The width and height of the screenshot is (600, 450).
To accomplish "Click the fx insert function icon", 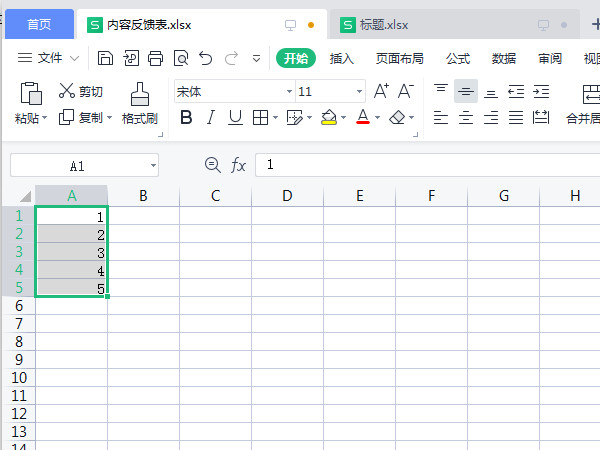I will pos(238,165).
